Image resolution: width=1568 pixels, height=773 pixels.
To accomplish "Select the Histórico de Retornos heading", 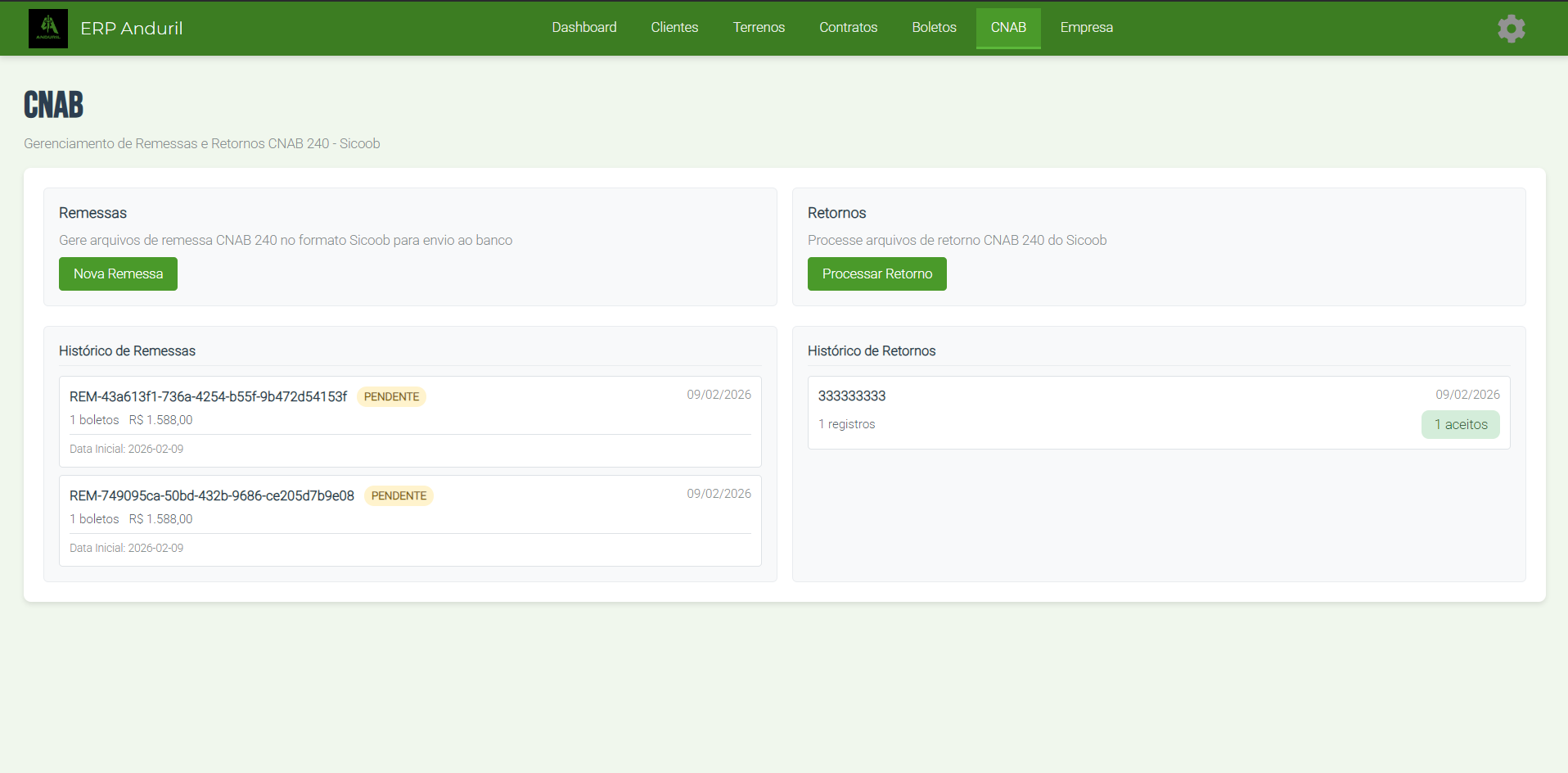I will coord(871,351).
